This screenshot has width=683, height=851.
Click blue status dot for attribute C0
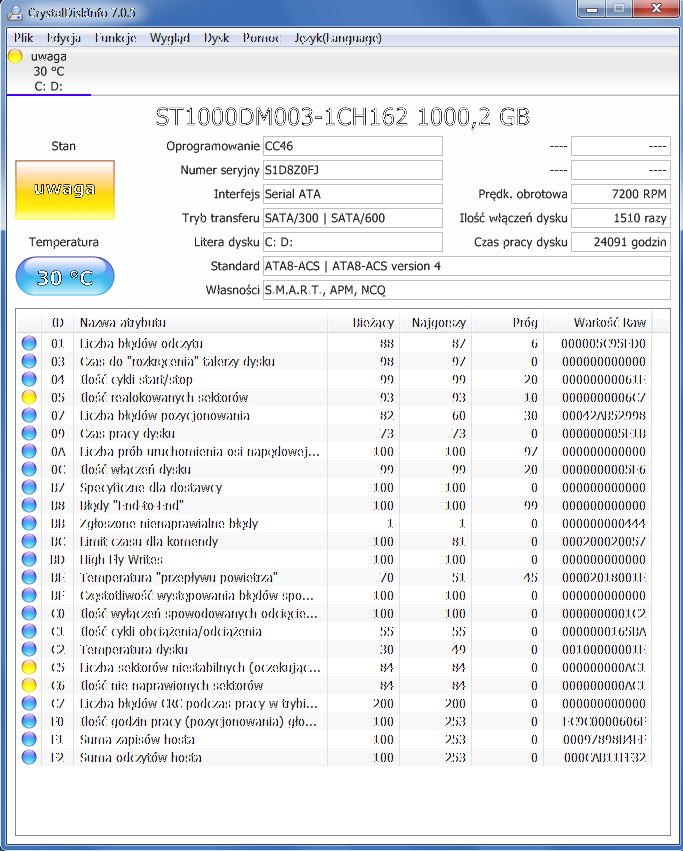point(29,613)
